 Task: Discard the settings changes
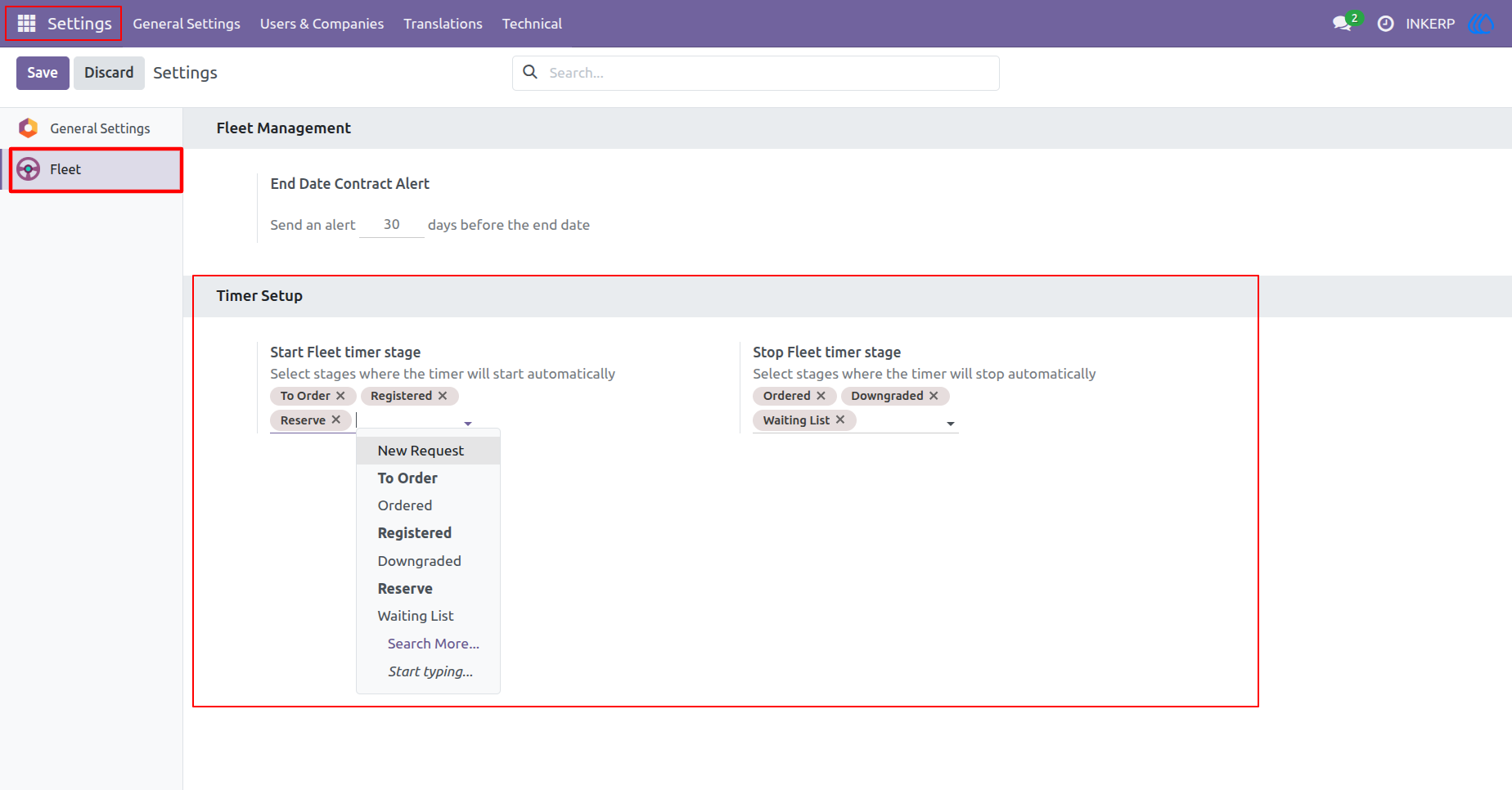[109, 73]
